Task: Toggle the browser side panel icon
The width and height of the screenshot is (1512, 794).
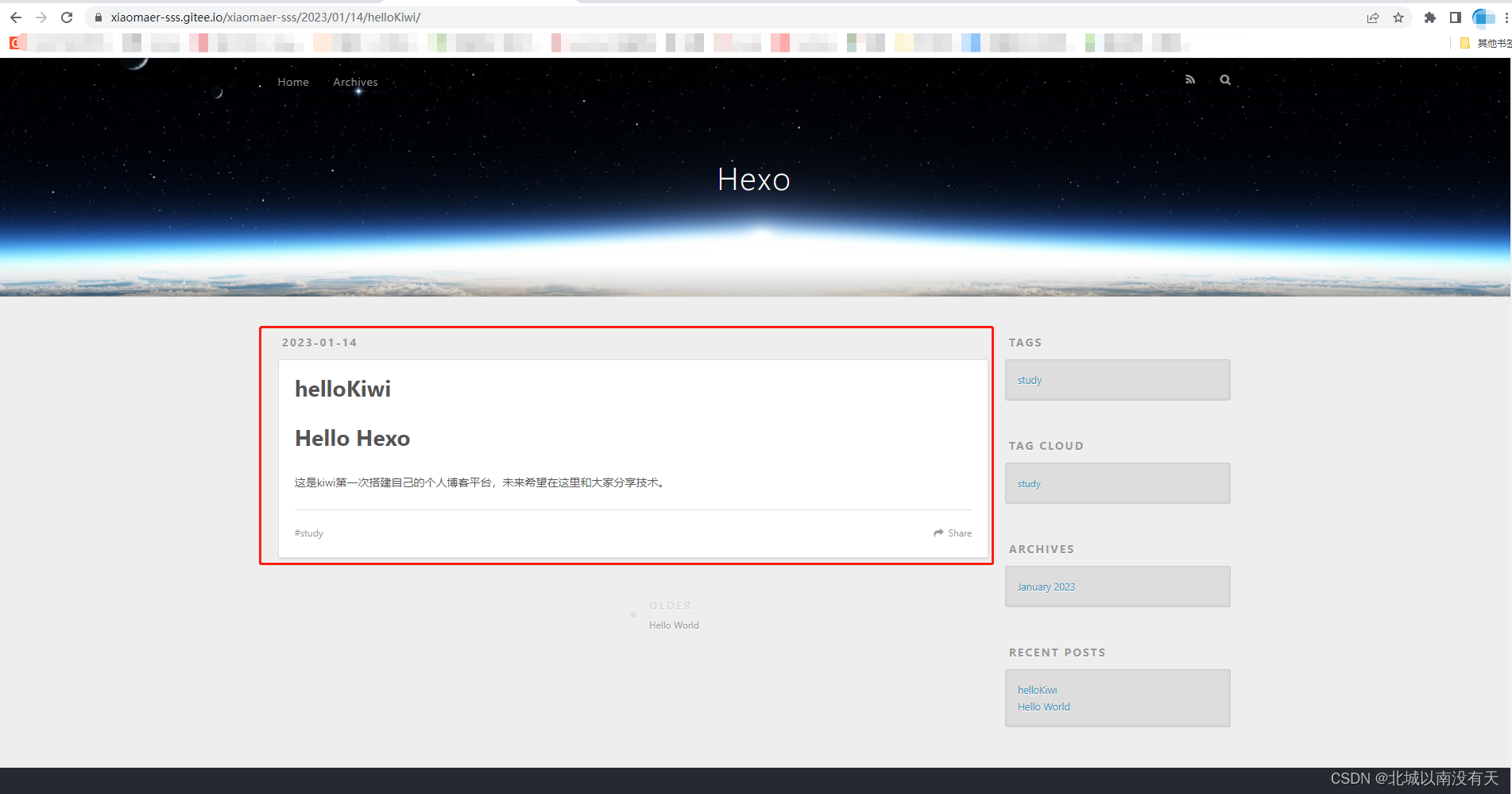Action: click(x=1456, y=17)
